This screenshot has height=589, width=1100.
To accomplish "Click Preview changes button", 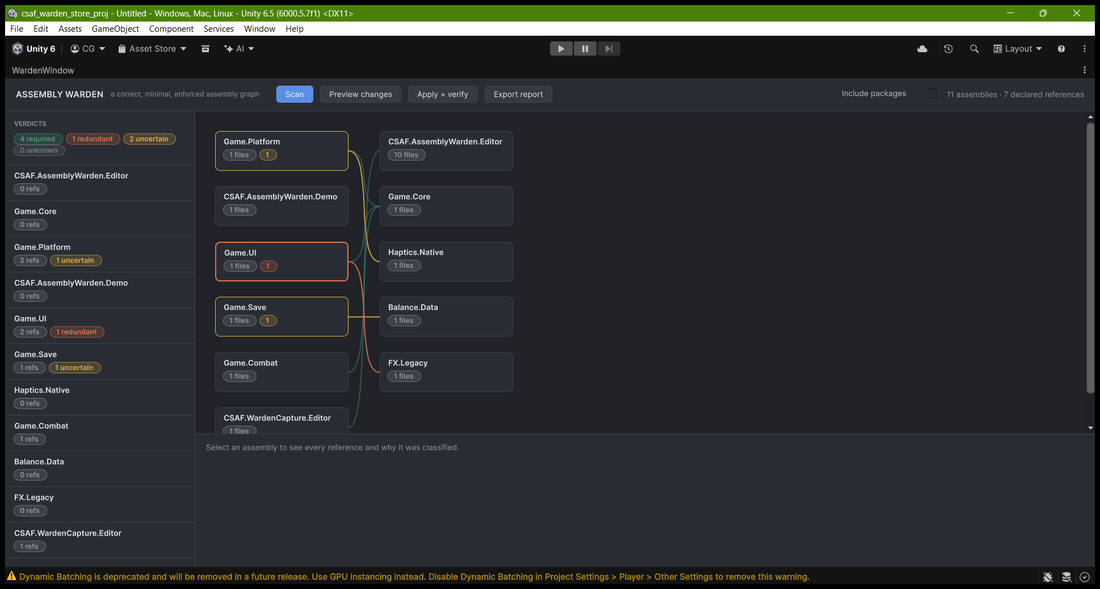I will (x=361, y=94).
